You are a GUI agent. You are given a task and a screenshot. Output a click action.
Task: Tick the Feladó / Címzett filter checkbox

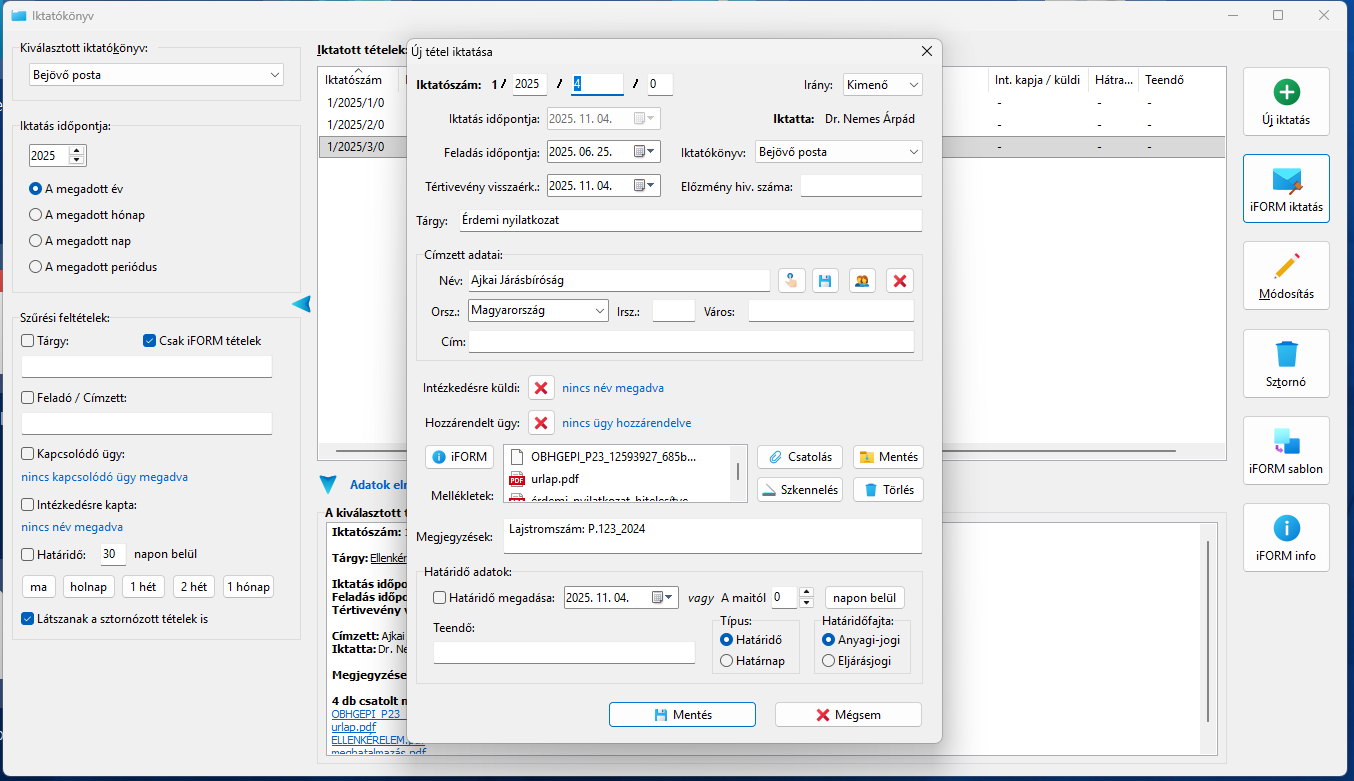pos(28,398)
